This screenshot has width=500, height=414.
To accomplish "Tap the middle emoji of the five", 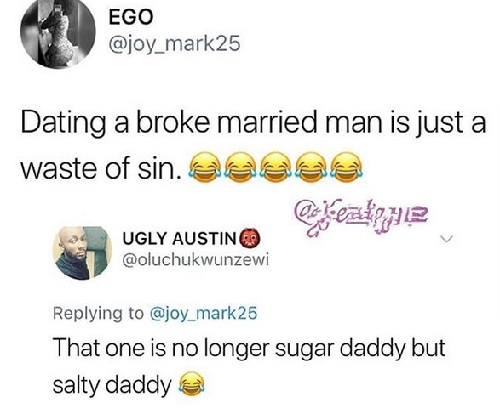I will (x=276, y=167).
